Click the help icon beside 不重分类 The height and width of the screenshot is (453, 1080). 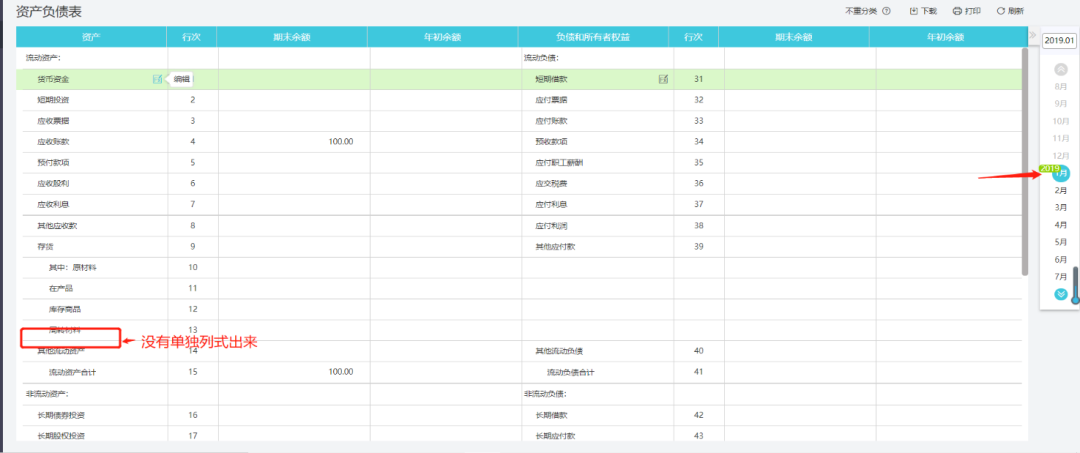[x=886, y=11]
